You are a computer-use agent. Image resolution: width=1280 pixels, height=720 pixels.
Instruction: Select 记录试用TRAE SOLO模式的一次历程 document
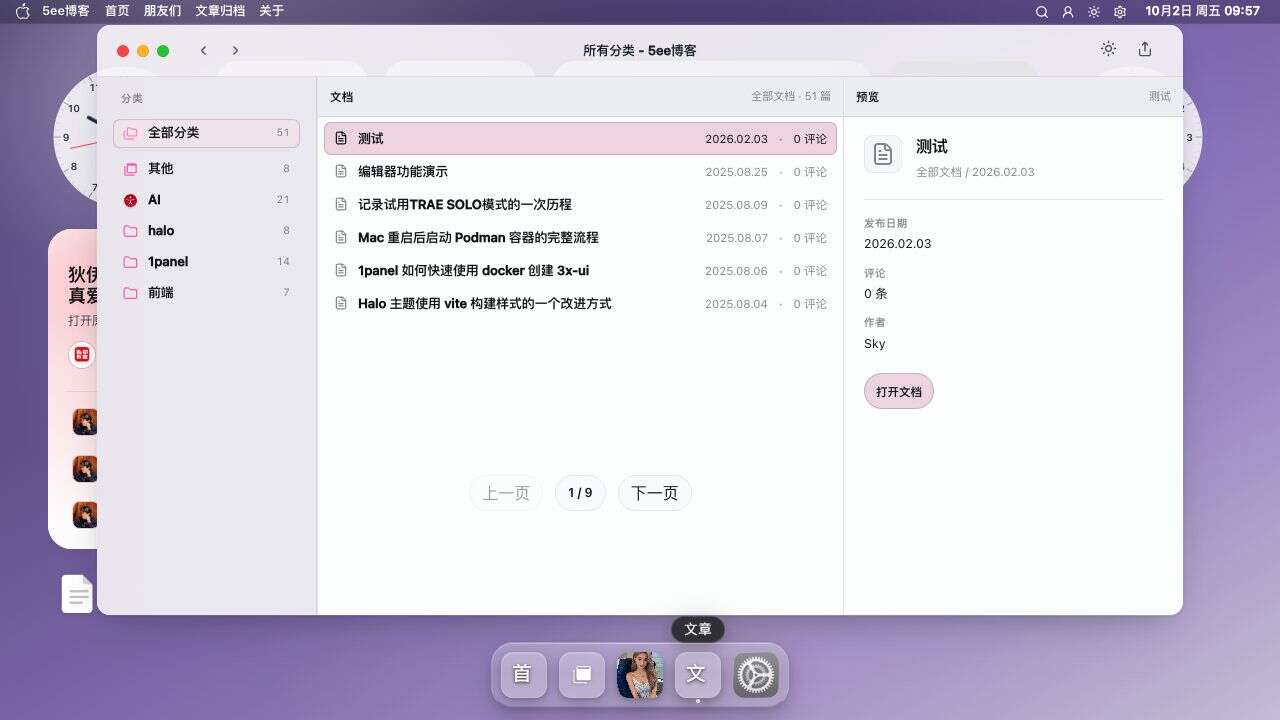[580, 205]
